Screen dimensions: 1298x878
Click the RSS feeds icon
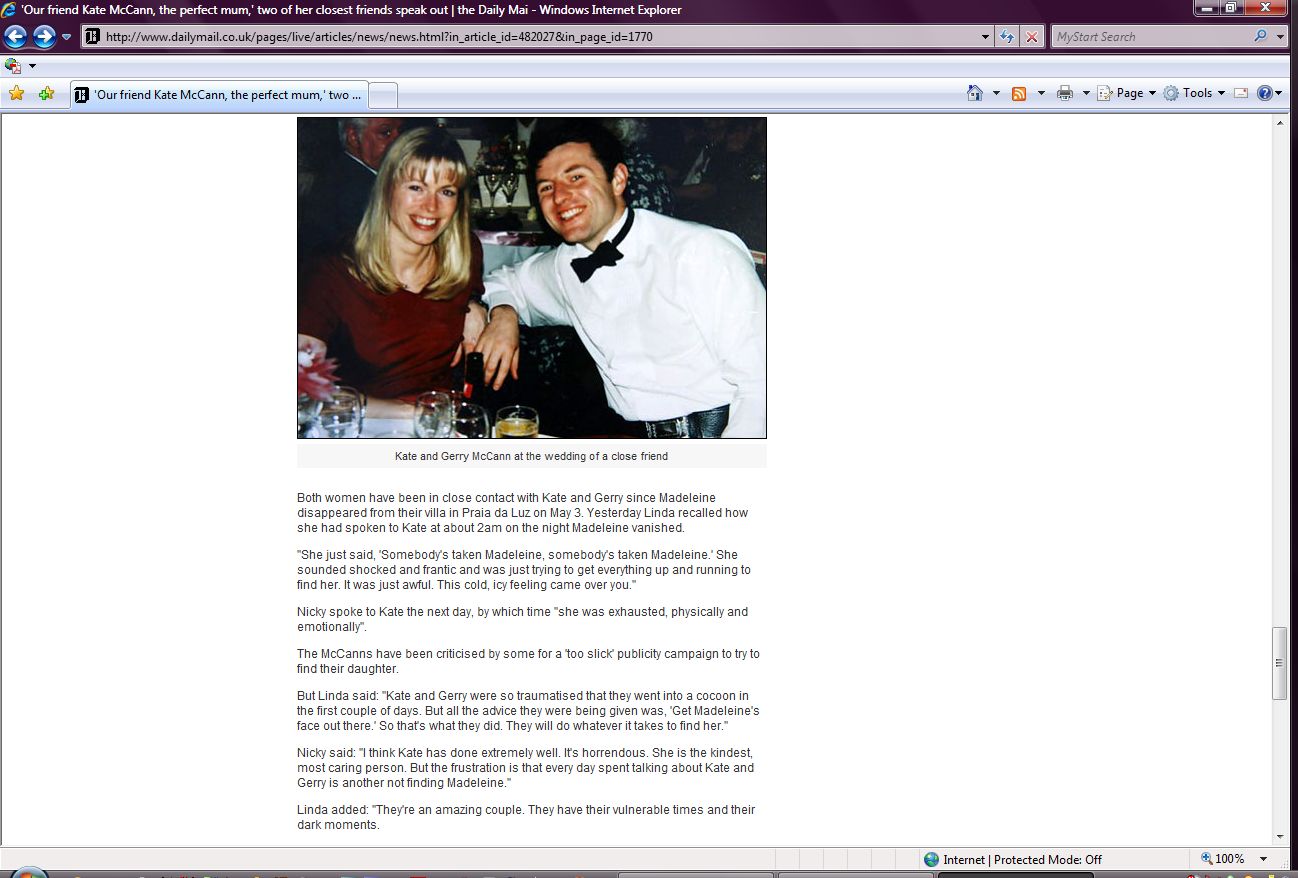point(1019,93)
